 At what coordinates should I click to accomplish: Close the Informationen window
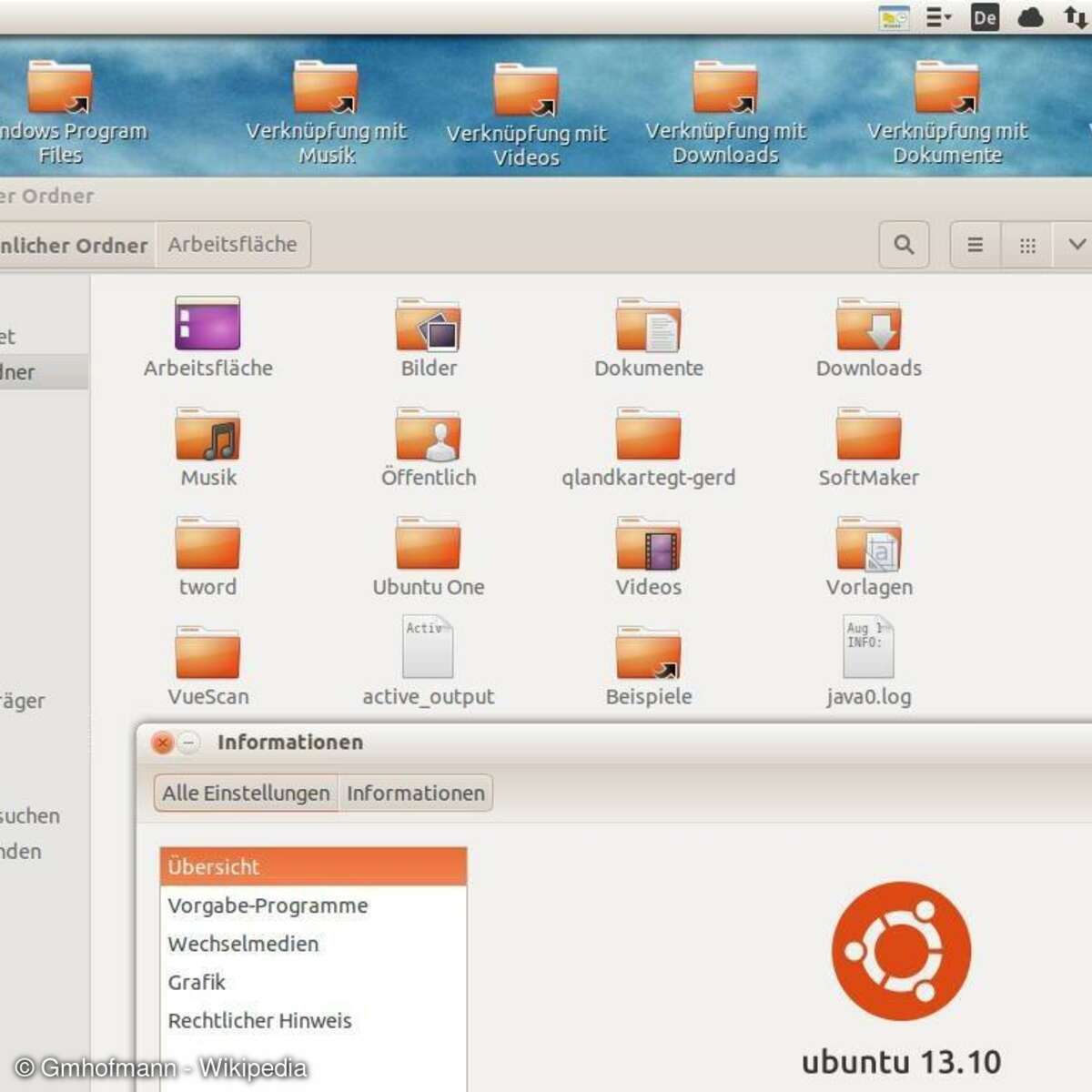pyautogui.click(x=162, y=743)
